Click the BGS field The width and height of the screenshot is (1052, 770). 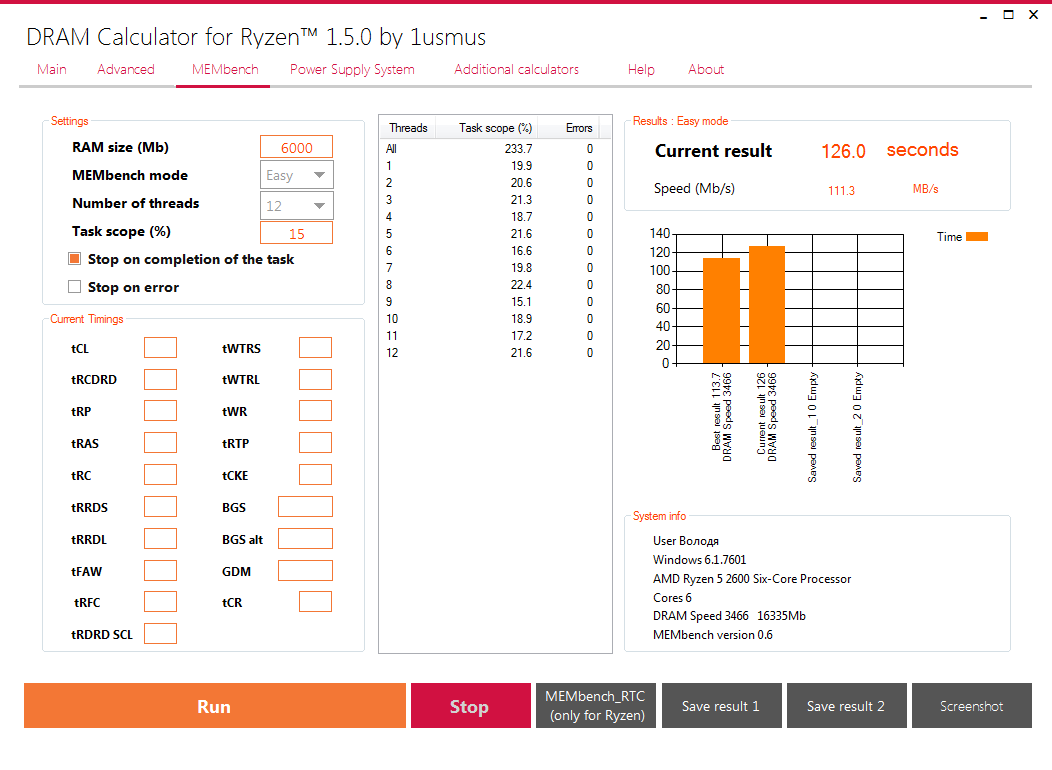[x=305, y=507]
